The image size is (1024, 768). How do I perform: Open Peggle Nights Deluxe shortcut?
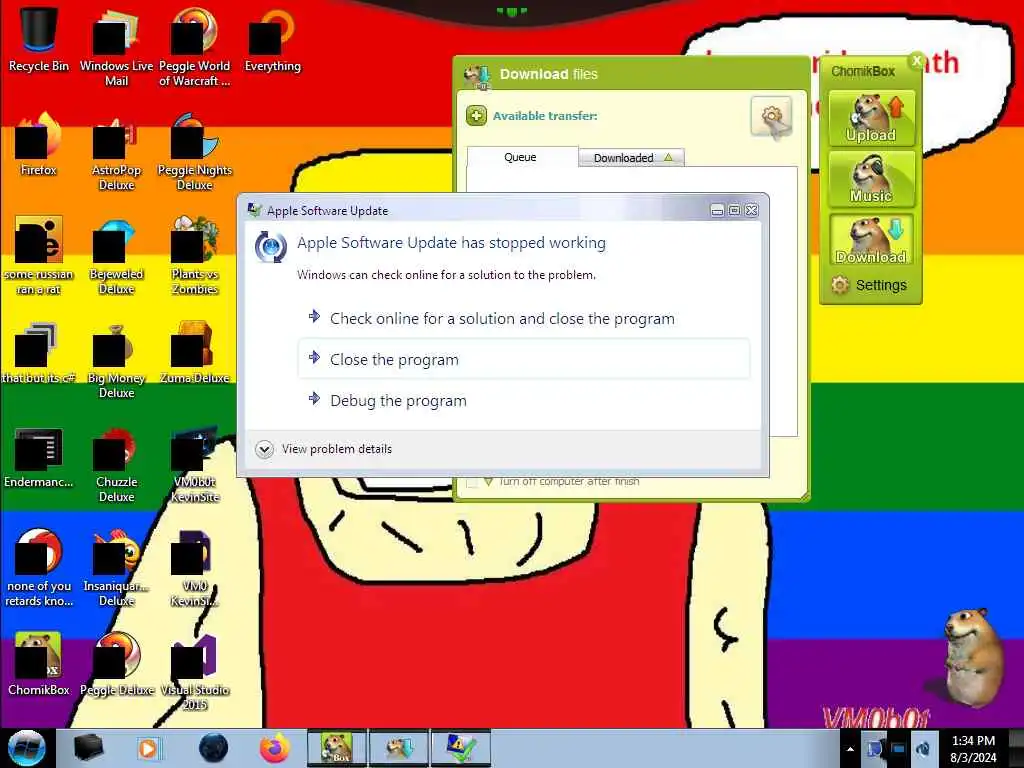pyautogui.click(x=195, y=152)
